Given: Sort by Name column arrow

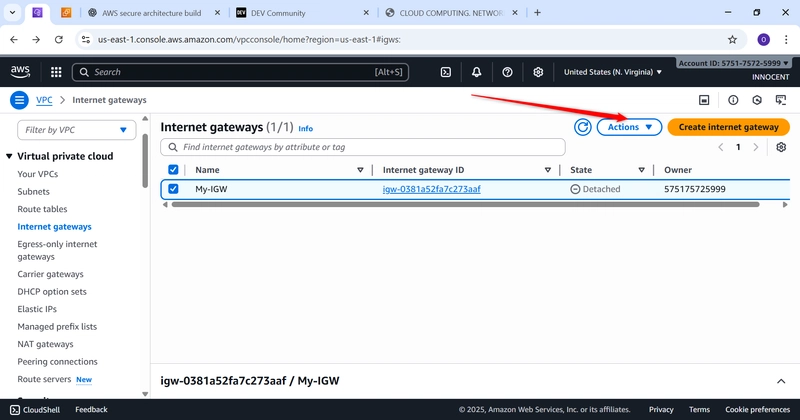Looking at the screenshot, I should [x=360, y=170].
